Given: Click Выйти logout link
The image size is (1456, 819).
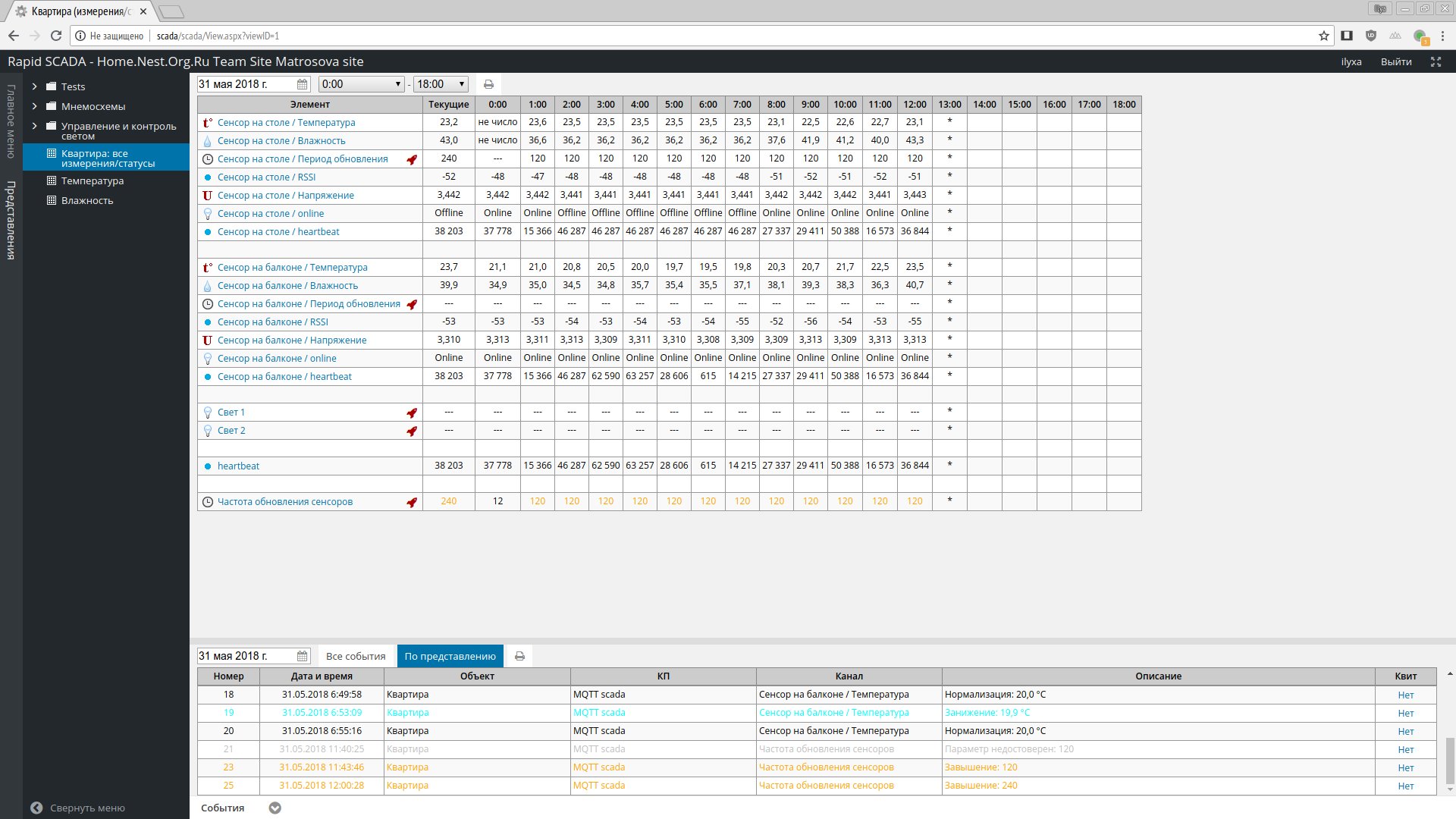Looking at the screenshot, I should (x=1395, y=61).
